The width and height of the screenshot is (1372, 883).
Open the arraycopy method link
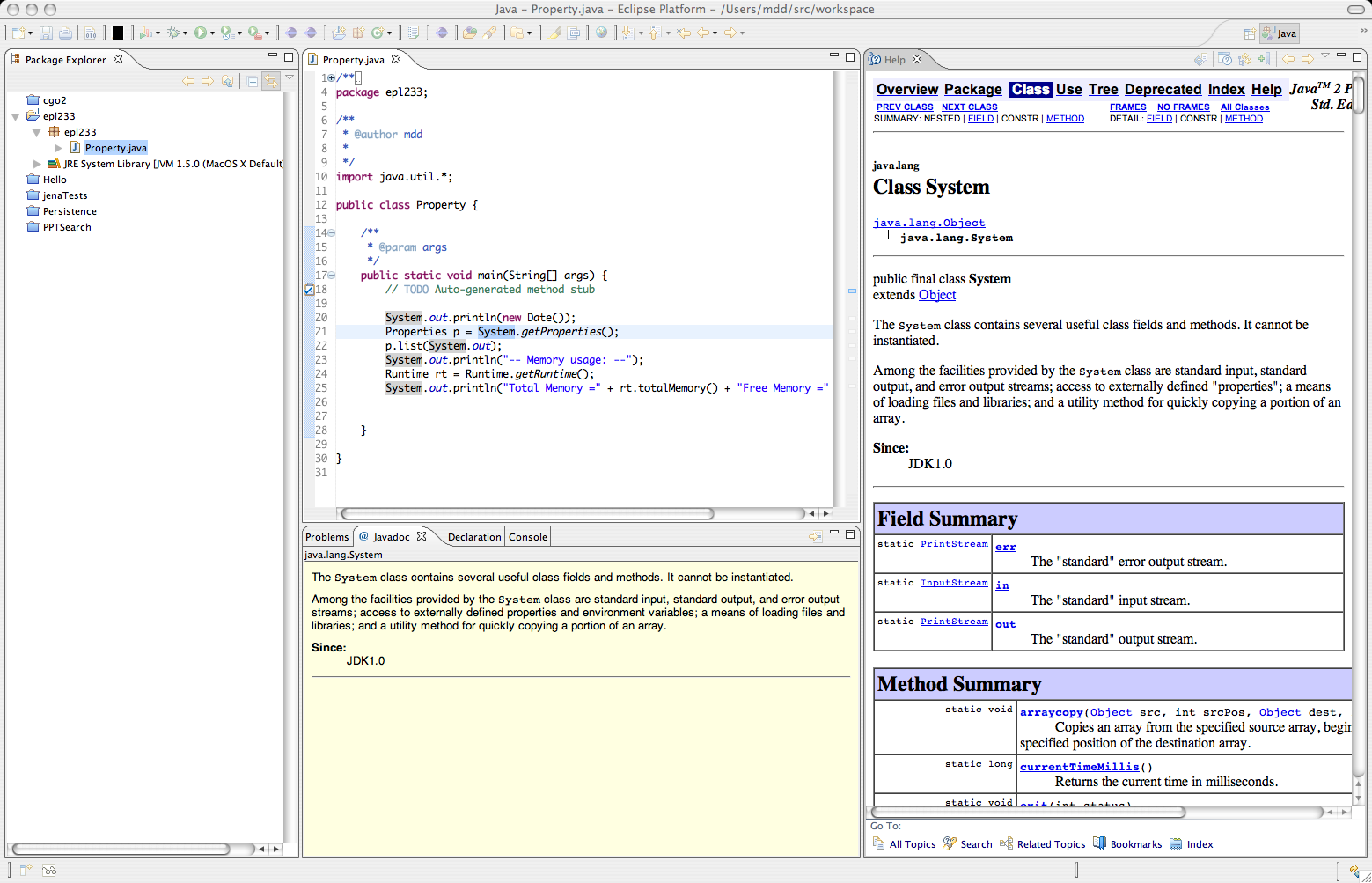point(1052,712)
